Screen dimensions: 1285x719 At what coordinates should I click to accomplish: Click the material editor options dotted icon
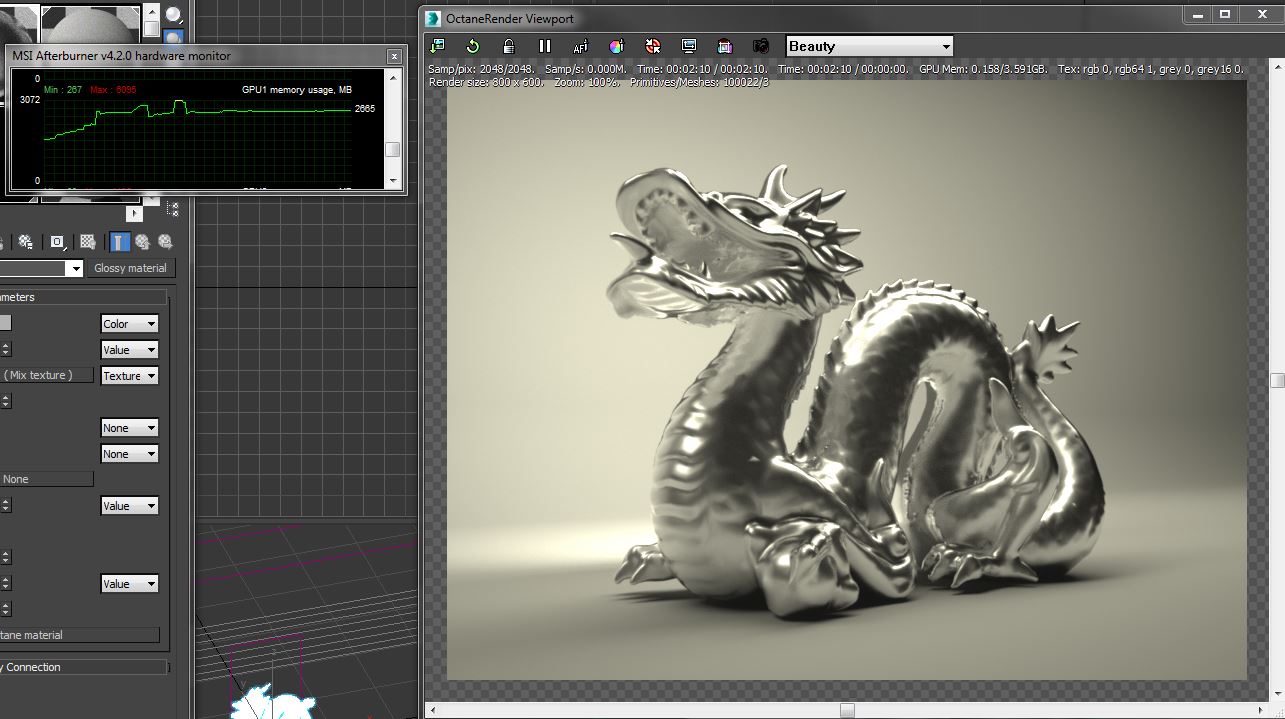tap(173, 209)
